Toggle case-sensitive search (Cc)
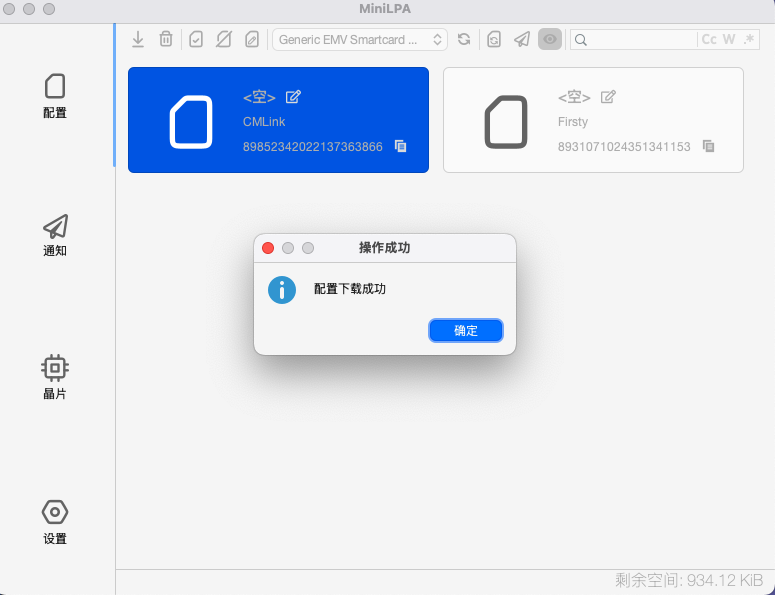 [709, 39]
